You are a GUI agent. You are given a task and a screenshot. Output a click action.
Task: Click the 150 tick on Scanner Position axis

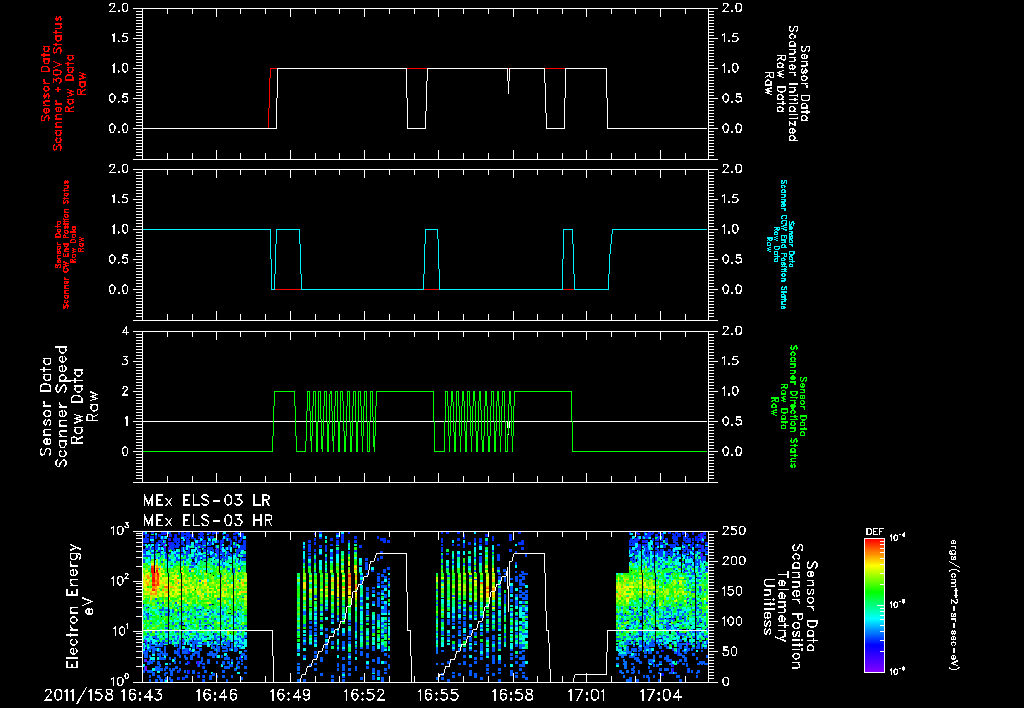[x=733, y=591]
